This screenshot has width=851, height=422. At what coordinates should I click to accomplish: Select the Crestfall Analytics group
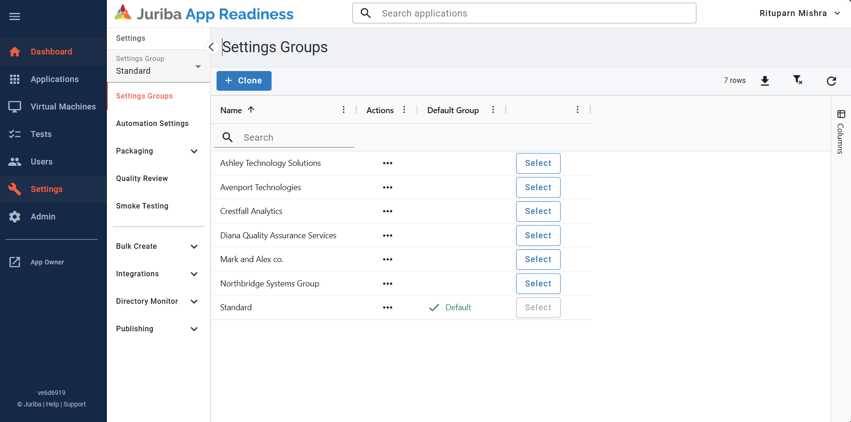coord(538,211)
